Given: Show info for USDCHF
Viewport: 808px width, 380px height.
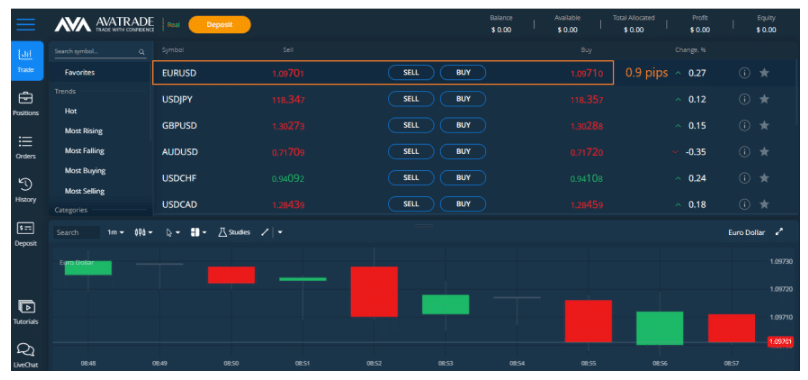Looking at the screenshot, I should [x=744, y=178].
